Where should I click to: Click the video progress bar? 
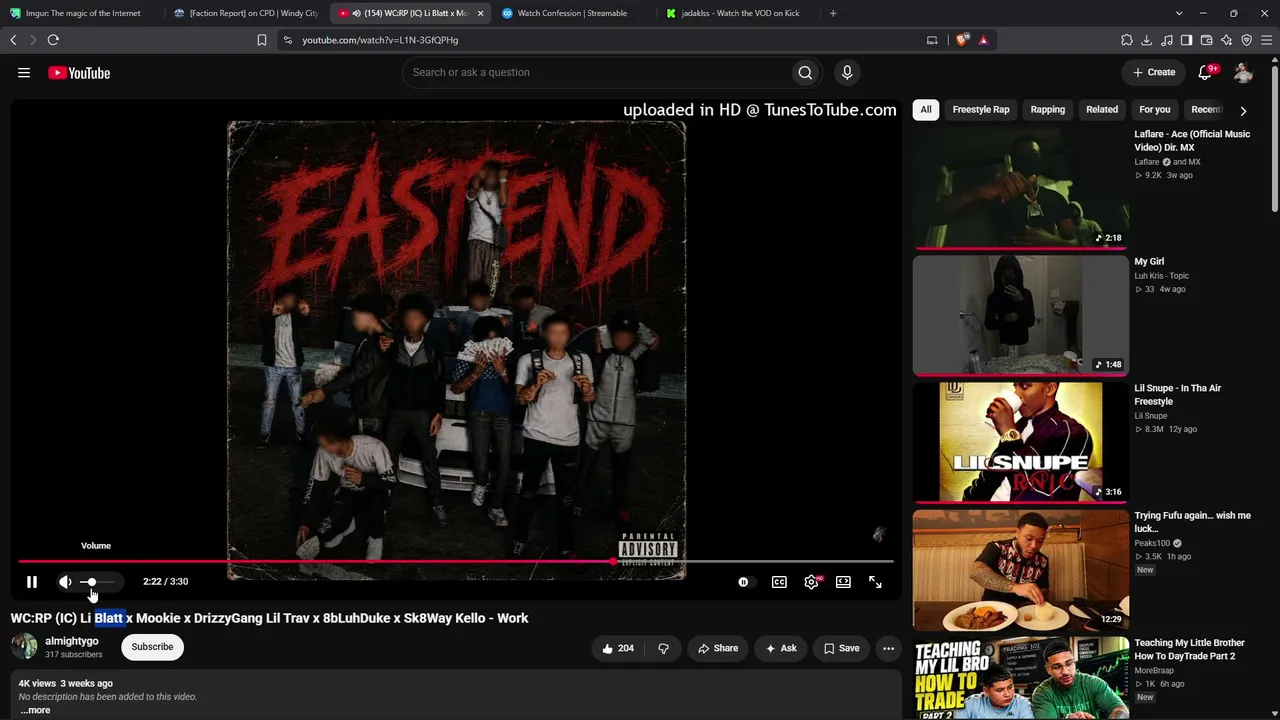coord(456,561)
